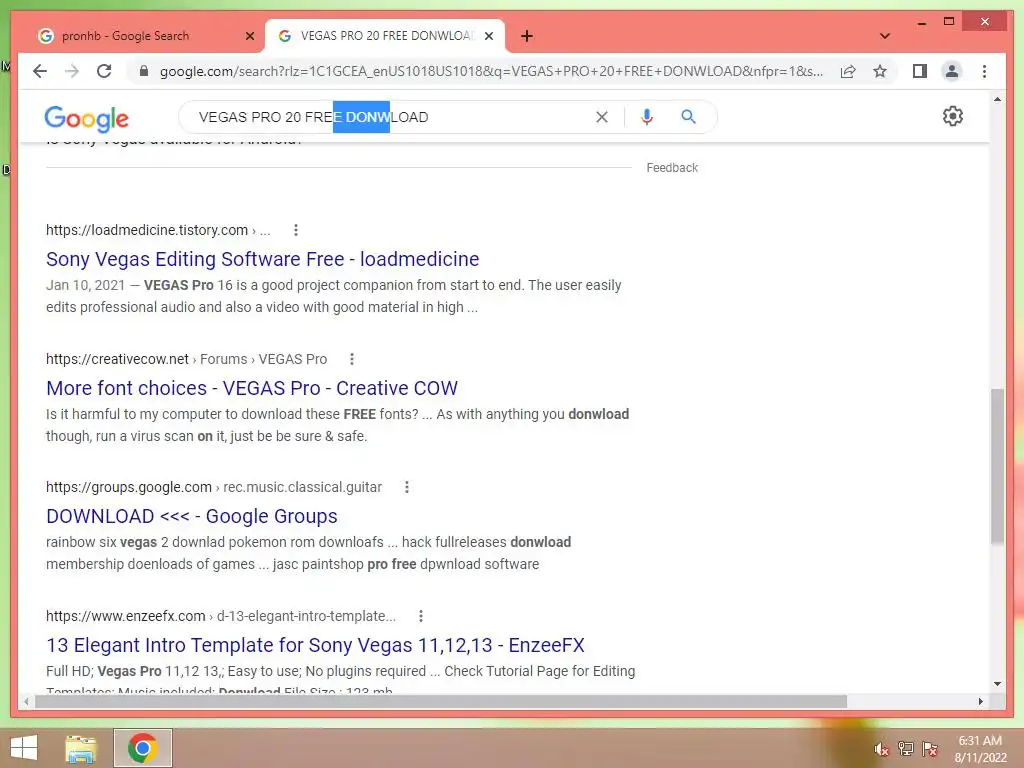Open 13 Elegant Intro Template result

point(315,645)
